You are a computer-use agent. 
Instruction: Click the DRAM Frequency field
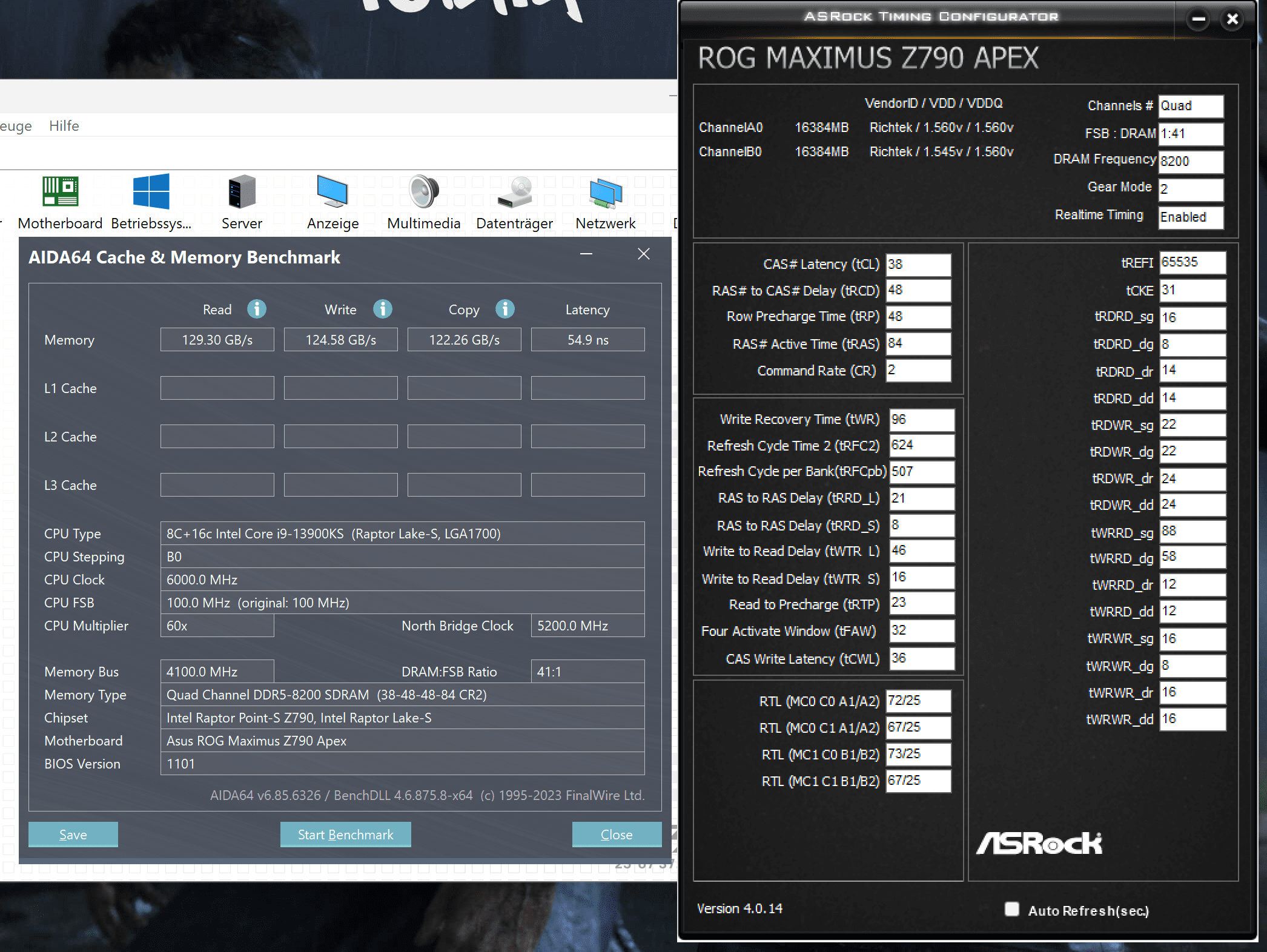pos(1190,161)
